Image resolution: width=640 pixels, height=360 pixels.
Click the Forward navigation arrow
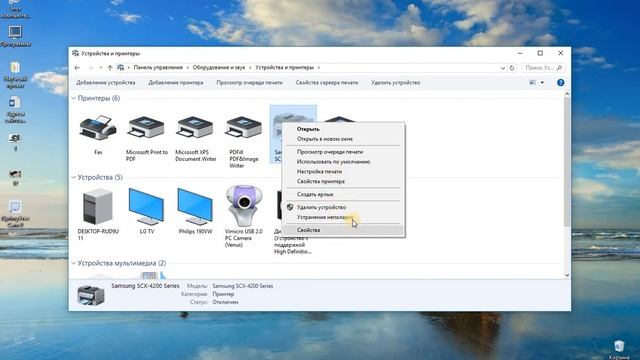pos(91,68)
